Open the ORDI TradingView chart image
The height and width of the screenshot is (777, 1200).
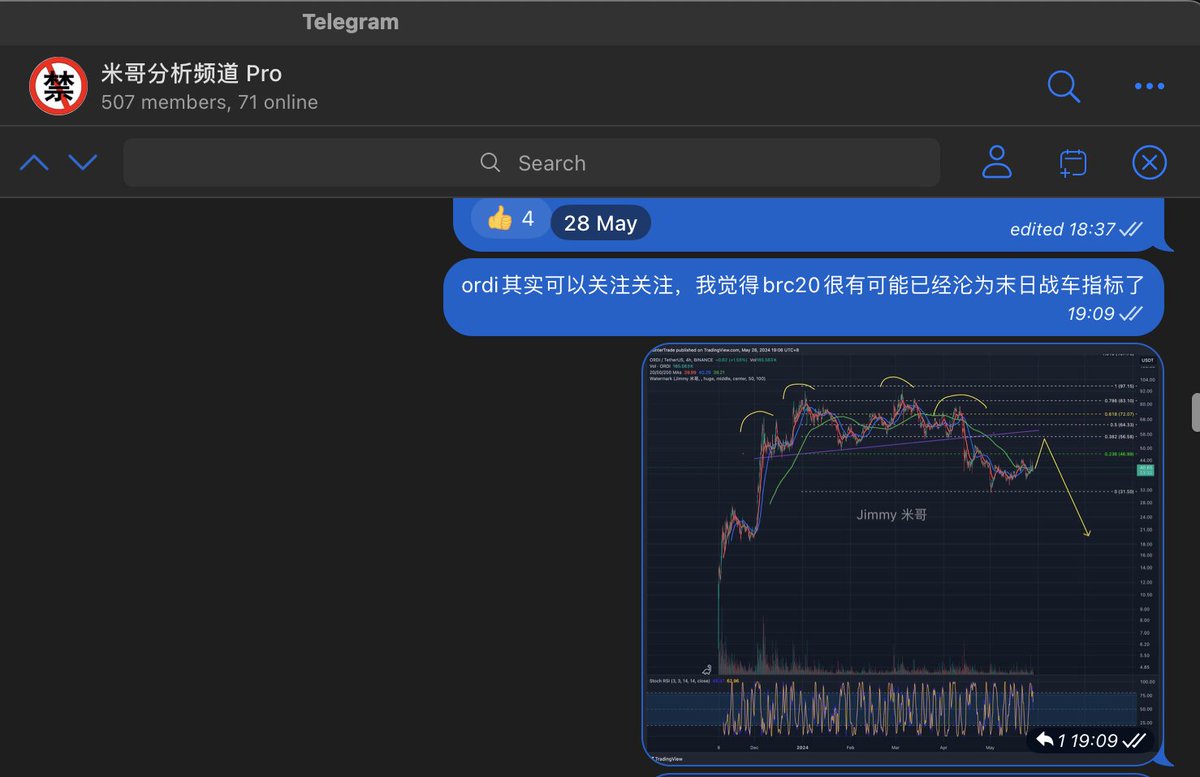(x=900, y=550)
